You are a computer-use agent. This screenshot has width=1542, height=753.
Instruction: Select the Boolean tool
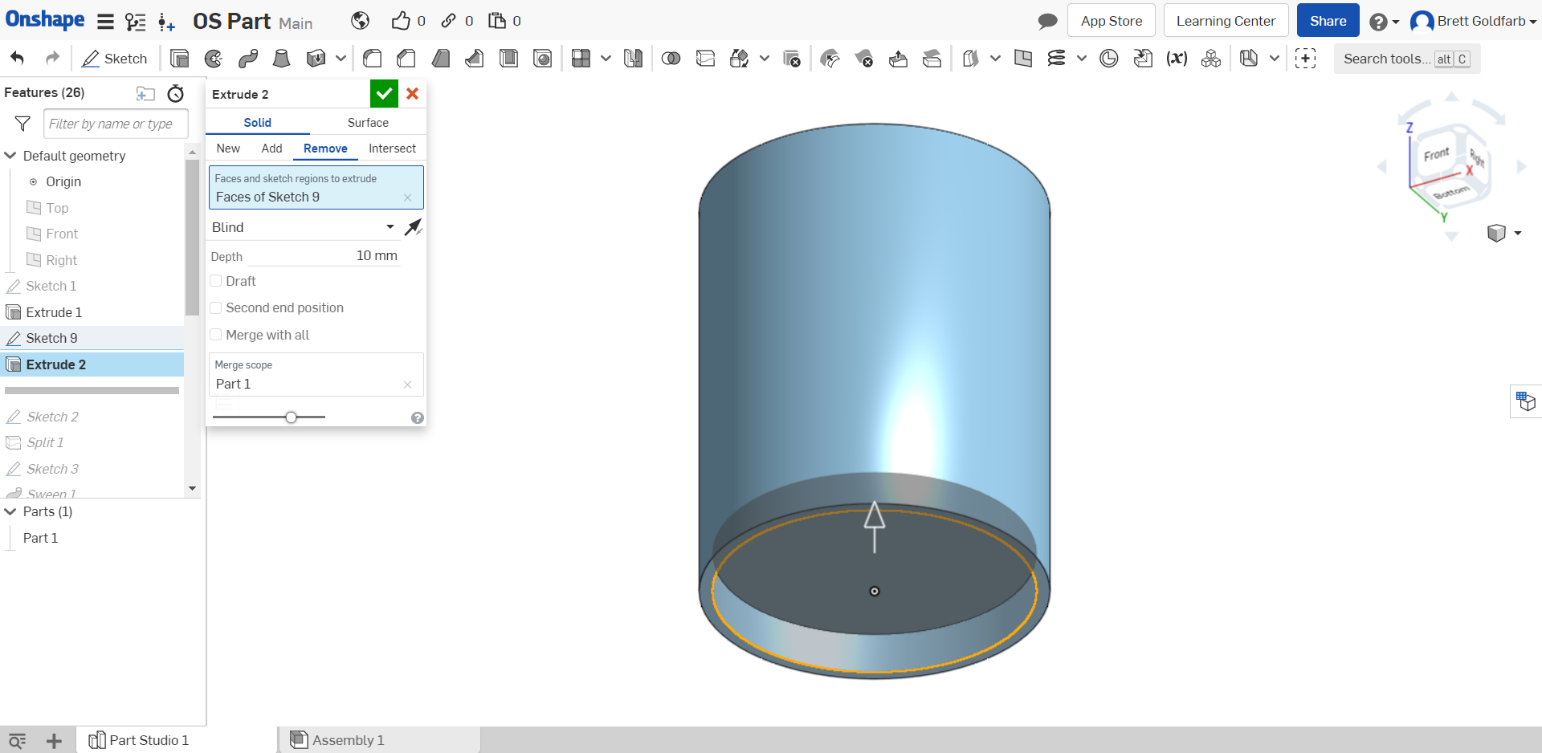(x=672, y=58)
